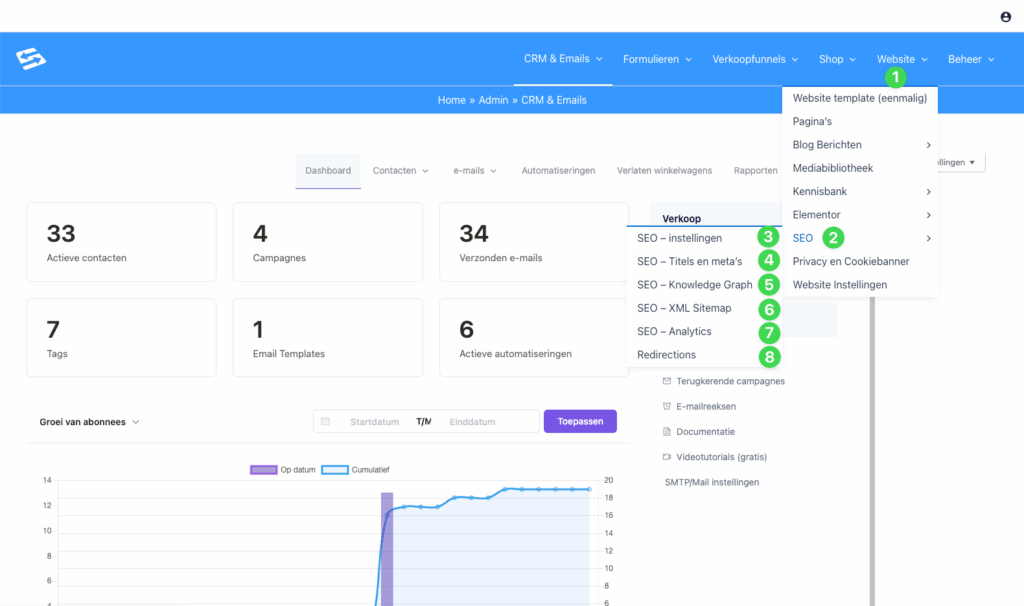Expand the Contacten tab dropdown

400,171
